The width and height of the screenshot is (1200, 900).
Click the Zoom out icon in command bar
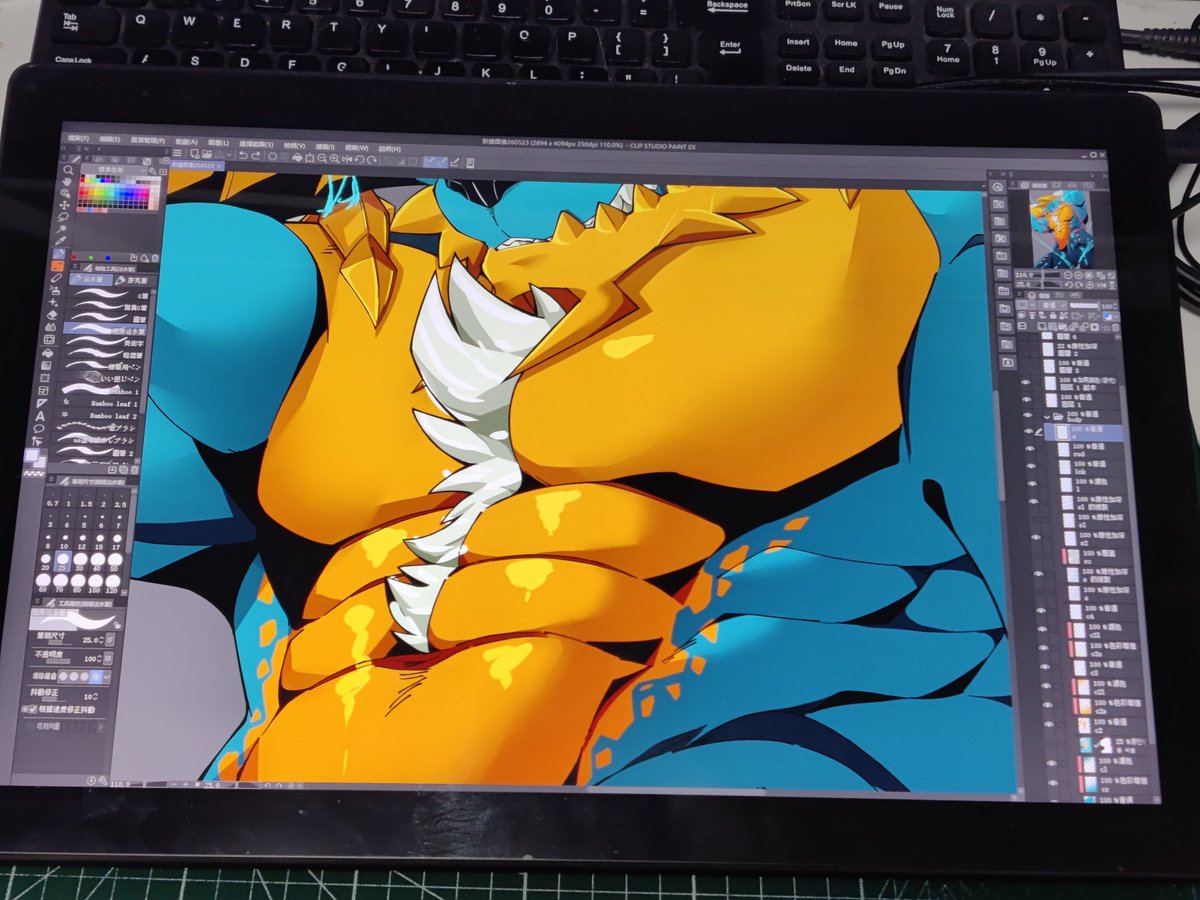click(322, 158)
